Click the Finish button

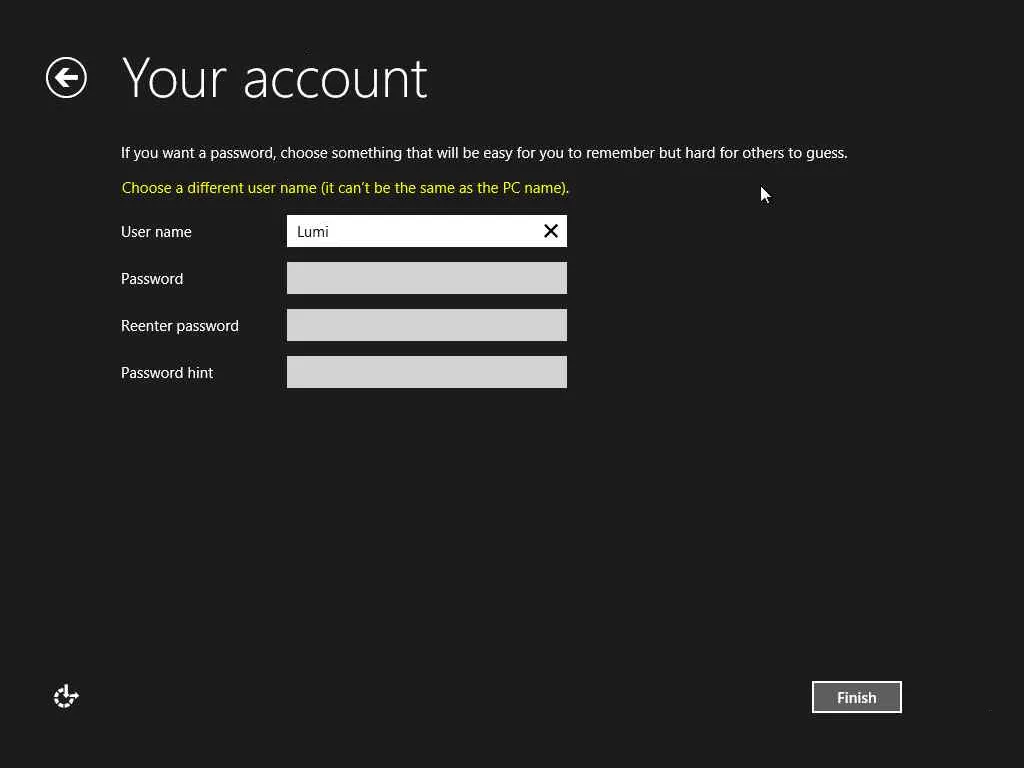(856, 697)
